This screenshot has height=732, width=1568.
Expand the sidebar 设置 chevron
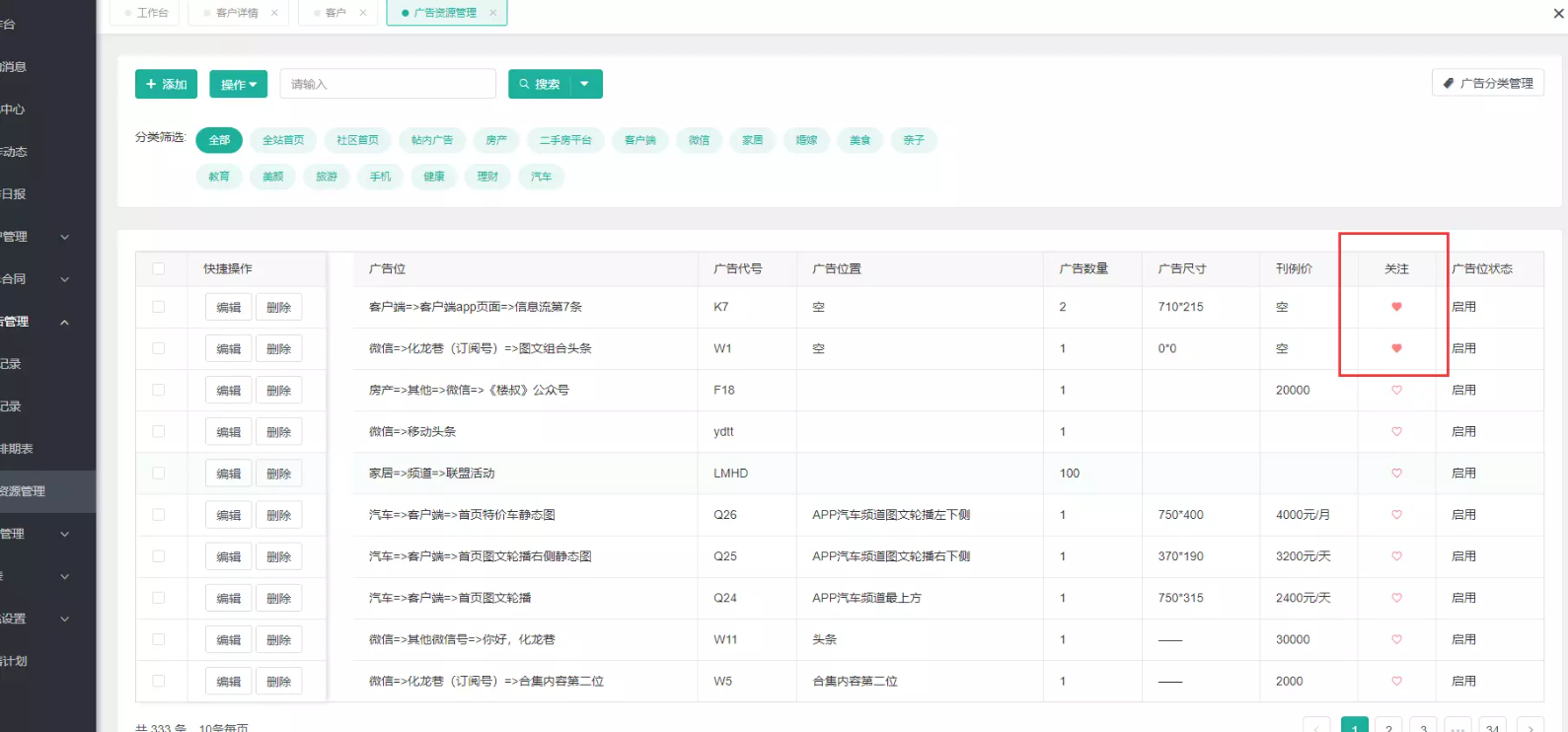pyautogui.click(x=65, y=619)
